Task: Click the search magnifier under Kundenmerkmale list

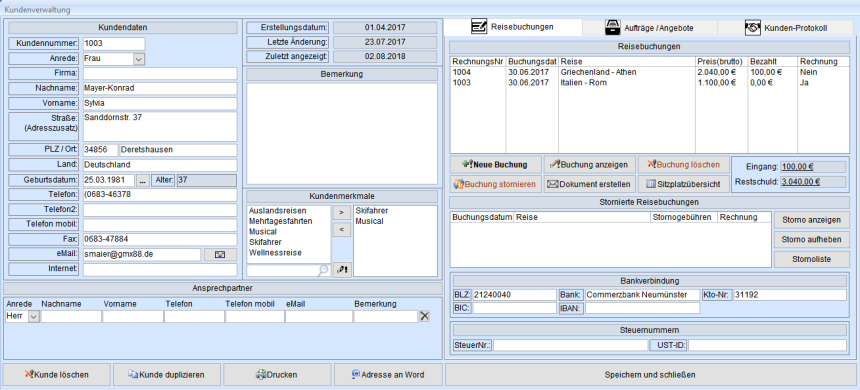Action: point(323,270)
